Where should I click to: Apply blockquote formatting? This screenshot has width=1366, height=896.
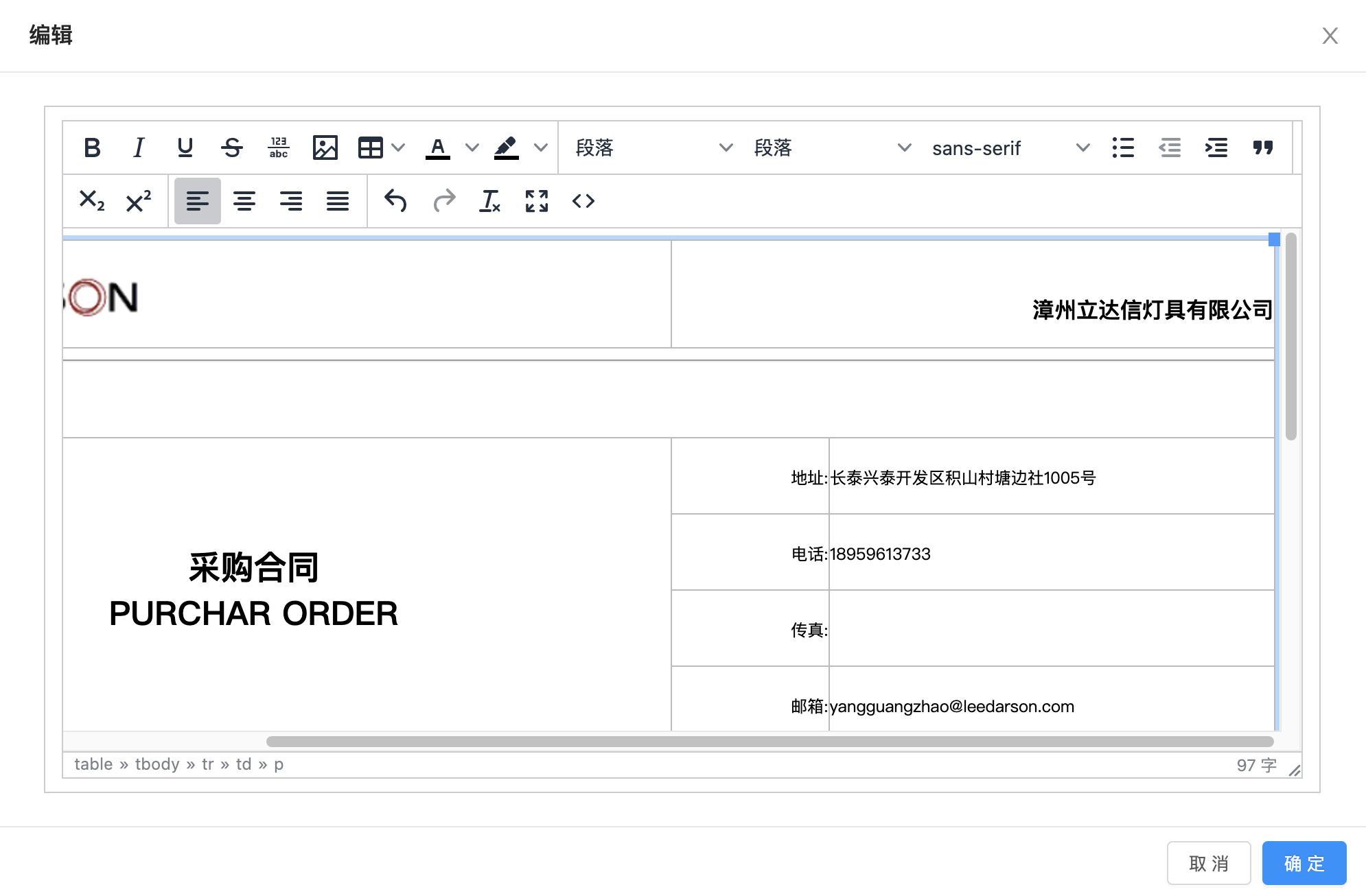1262,148
